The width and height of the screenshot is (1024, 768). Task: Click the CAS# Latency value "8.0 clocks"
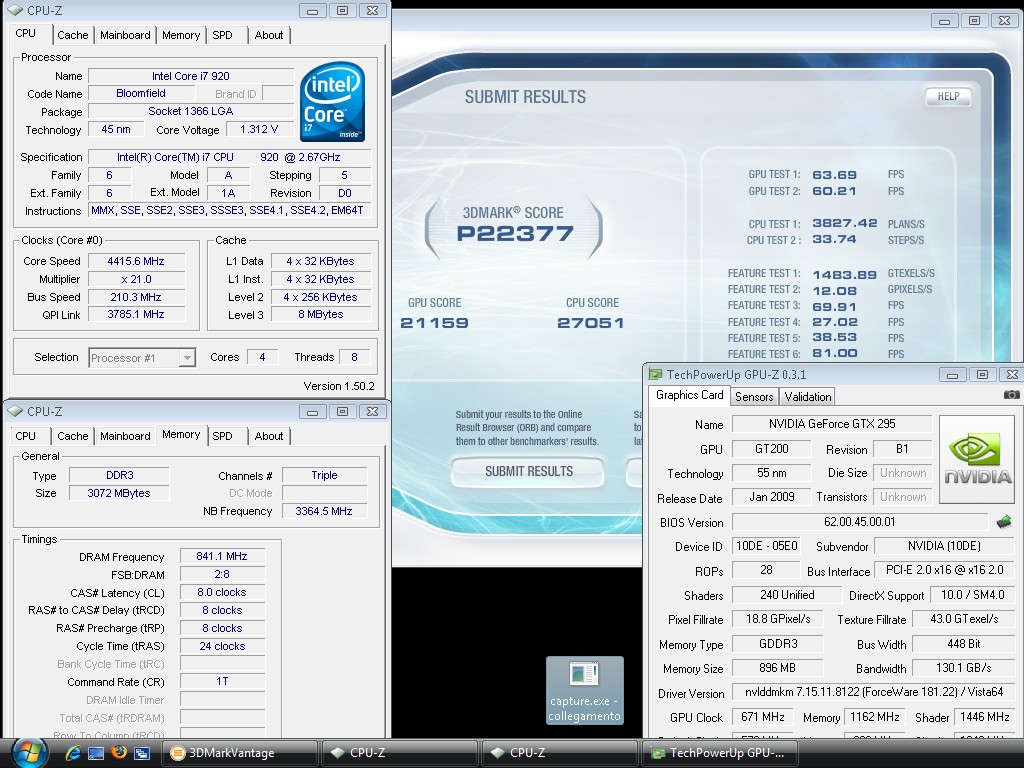[x=222, y=592]
